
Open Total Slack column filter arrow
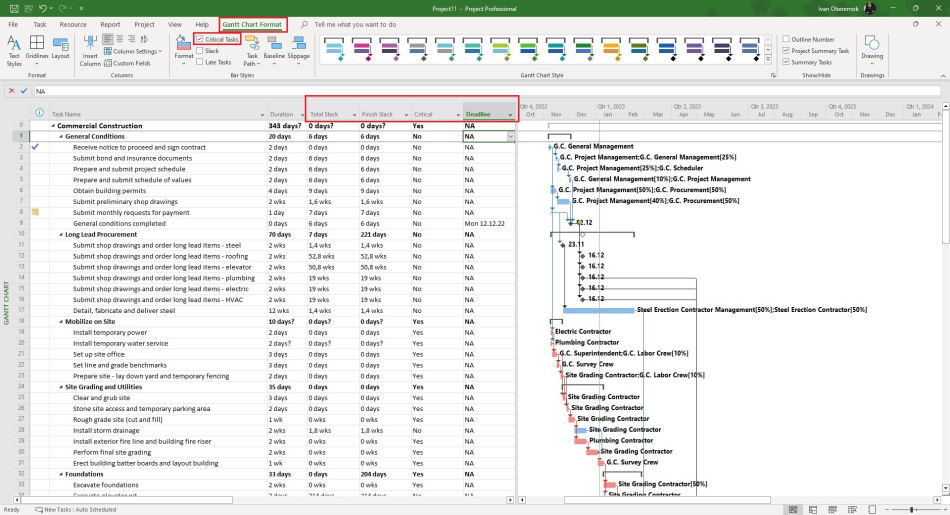point(354,115)
